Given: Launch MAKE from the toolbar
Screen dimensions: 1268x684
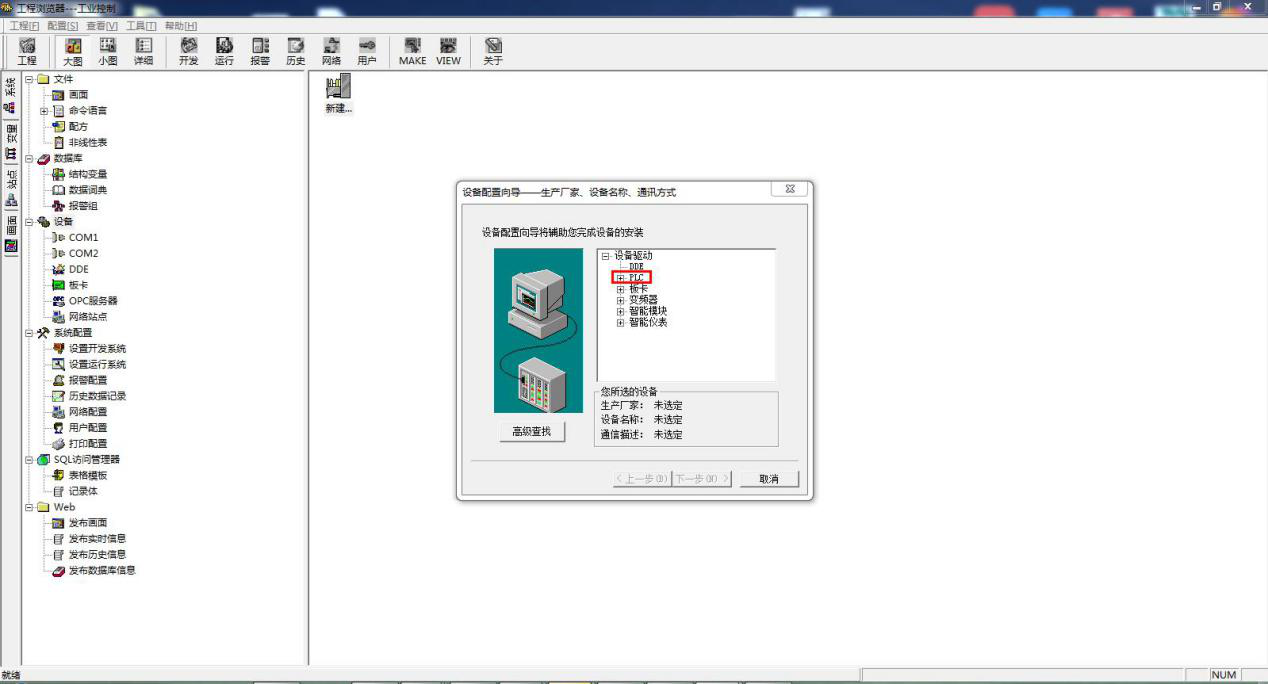Looking at the screenshot, I should (x=412, y=51).
